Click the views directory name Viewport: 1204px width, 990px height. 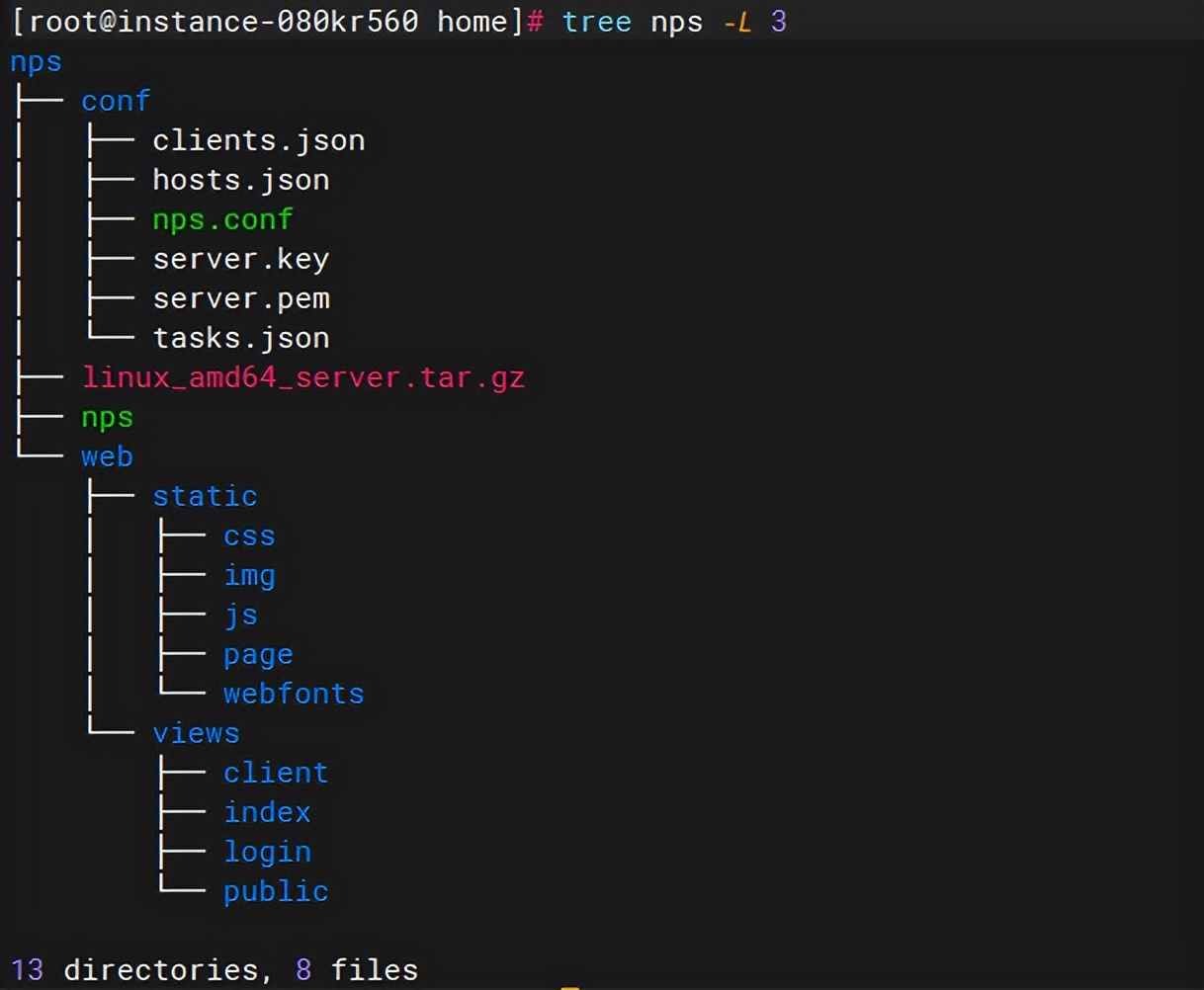196,733
